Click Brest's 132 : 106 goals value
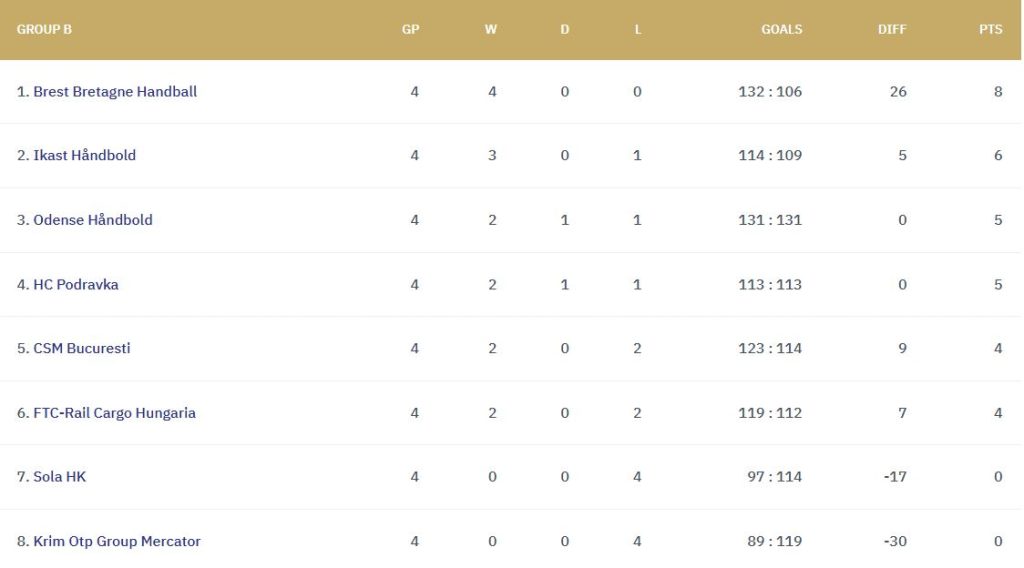This screenshot has height=568, width=1024. 770,92
